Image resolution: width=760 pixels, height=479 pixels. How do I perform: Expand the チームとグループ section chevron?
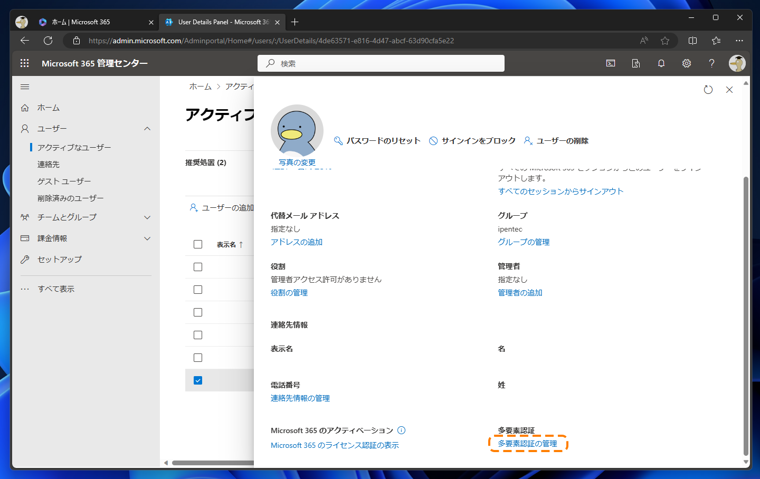[147, 218]
